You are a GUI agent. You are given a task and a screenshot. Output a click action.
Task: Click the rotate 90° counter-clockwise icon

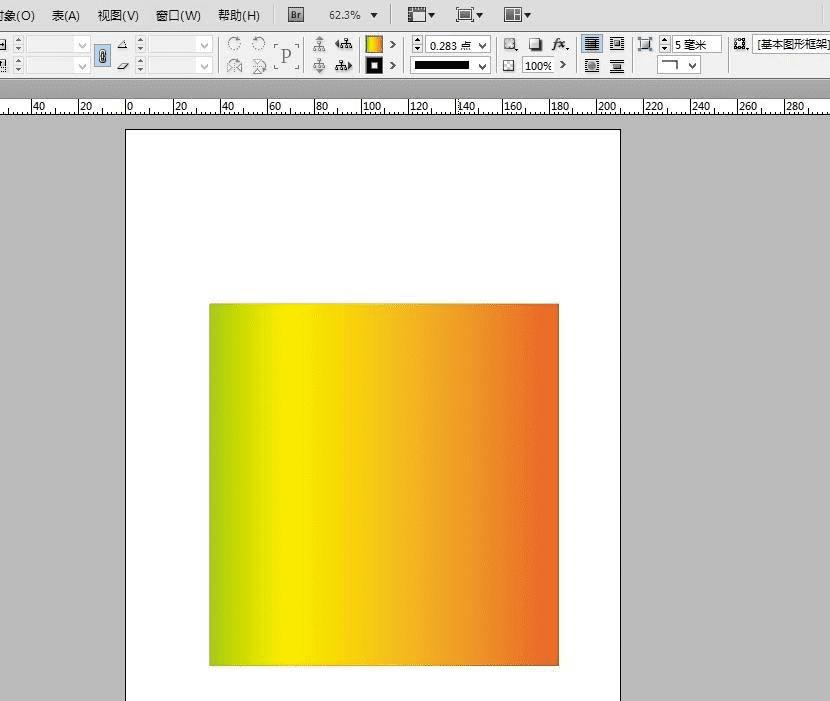(x=258, y=44)
